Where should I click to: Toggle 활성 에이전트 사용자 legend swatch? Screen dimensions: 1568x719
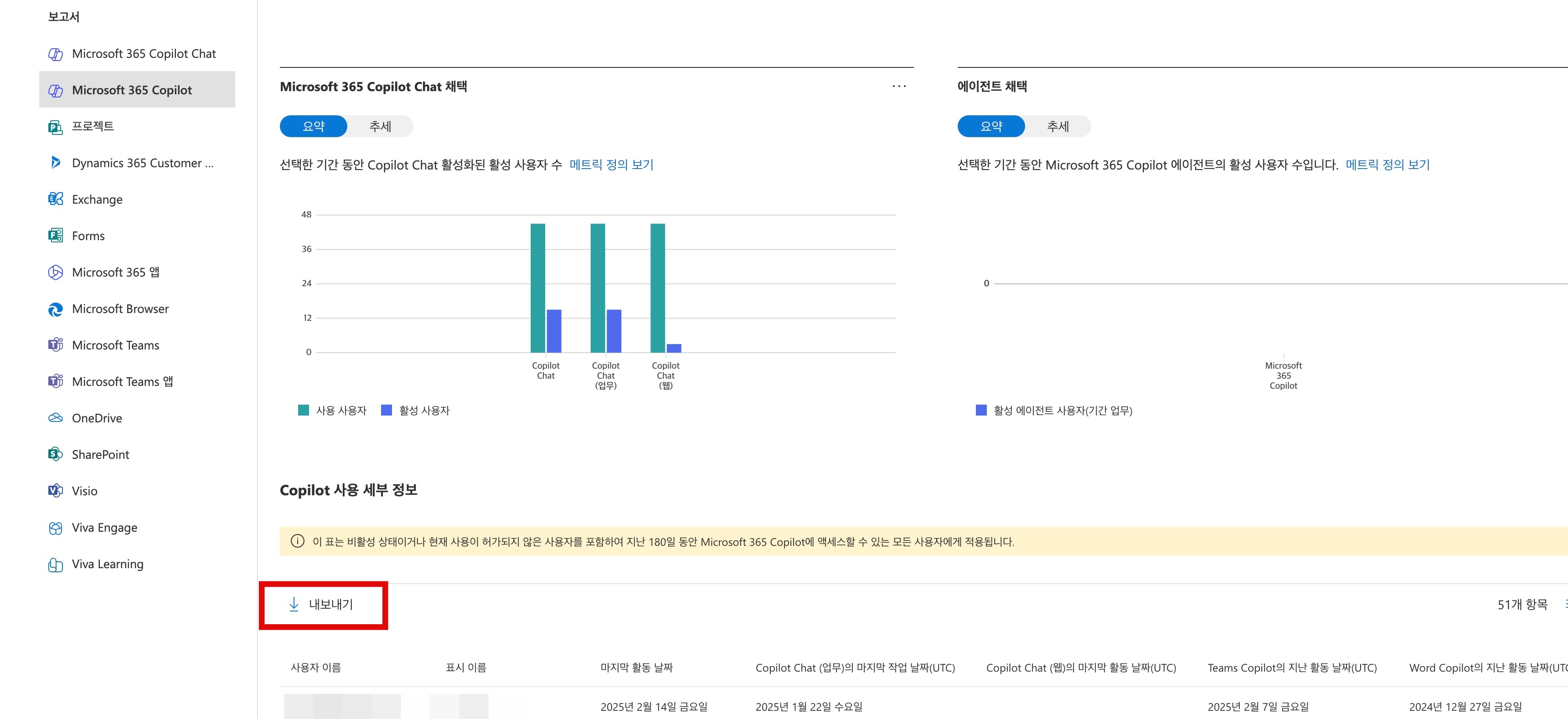980,411
